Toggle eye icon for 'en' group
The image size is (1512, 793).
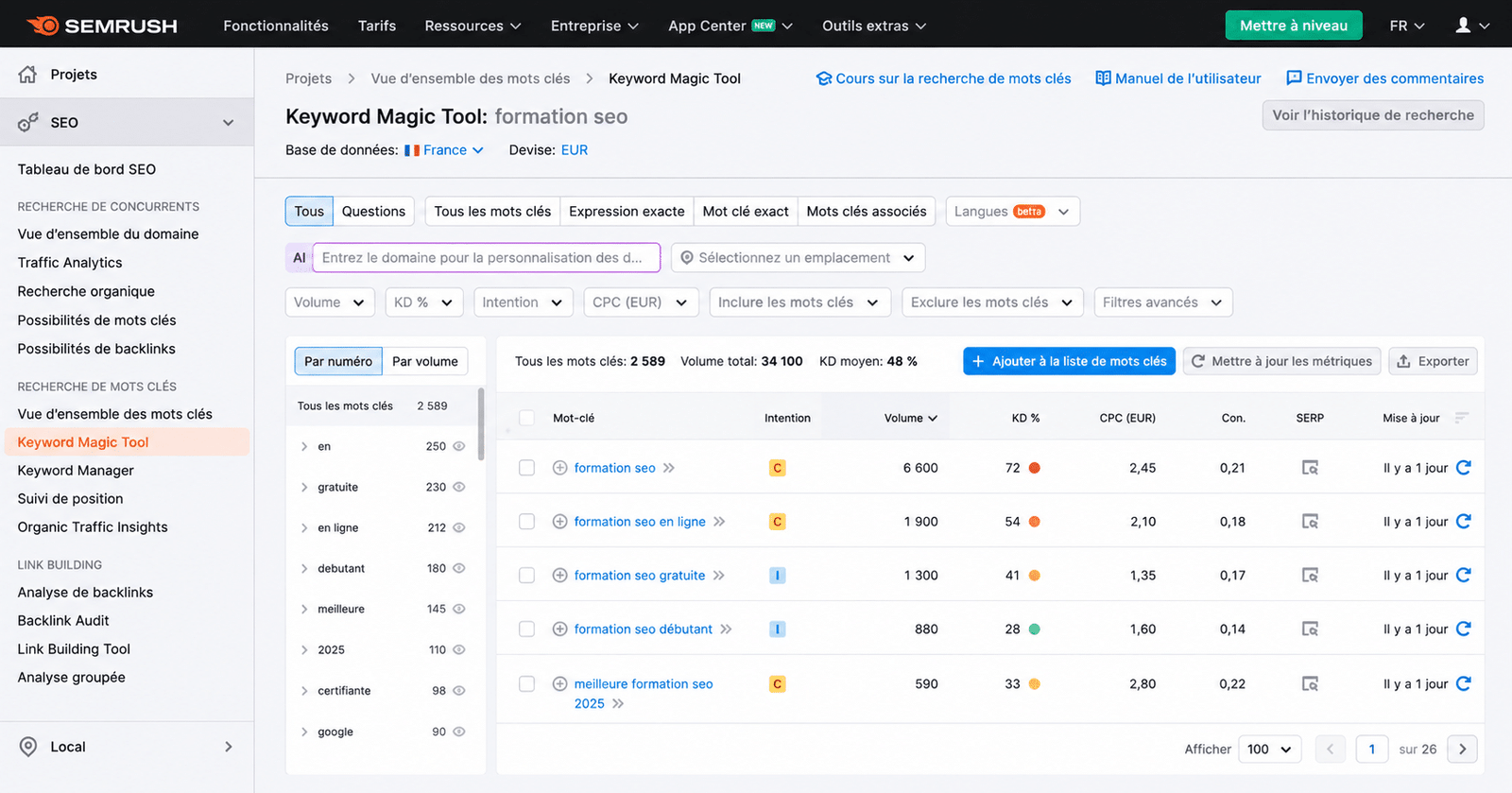[x=459, y=446]
